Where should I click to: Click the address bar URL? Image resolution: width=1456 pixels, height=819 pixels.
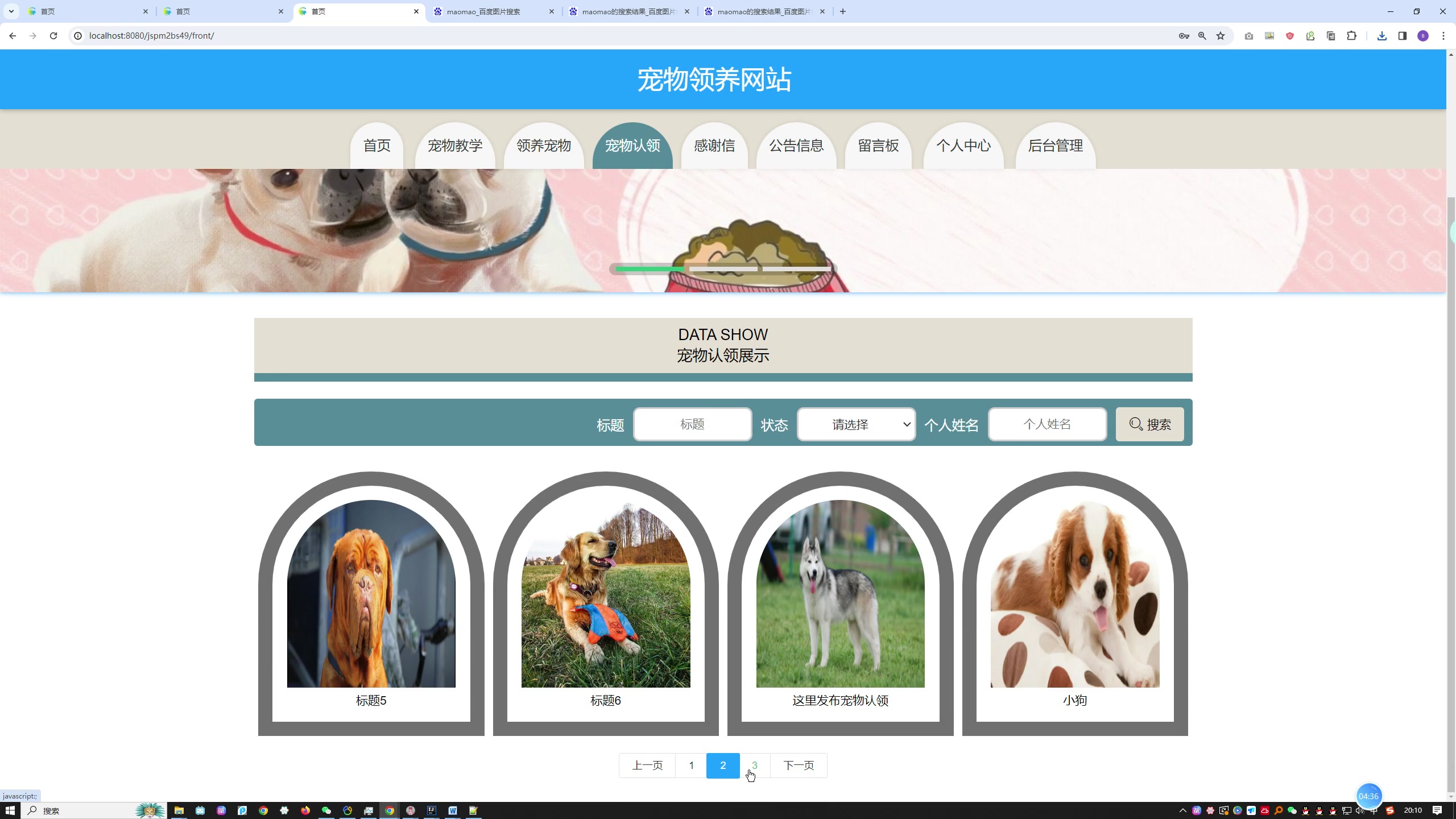click(151, 36)
